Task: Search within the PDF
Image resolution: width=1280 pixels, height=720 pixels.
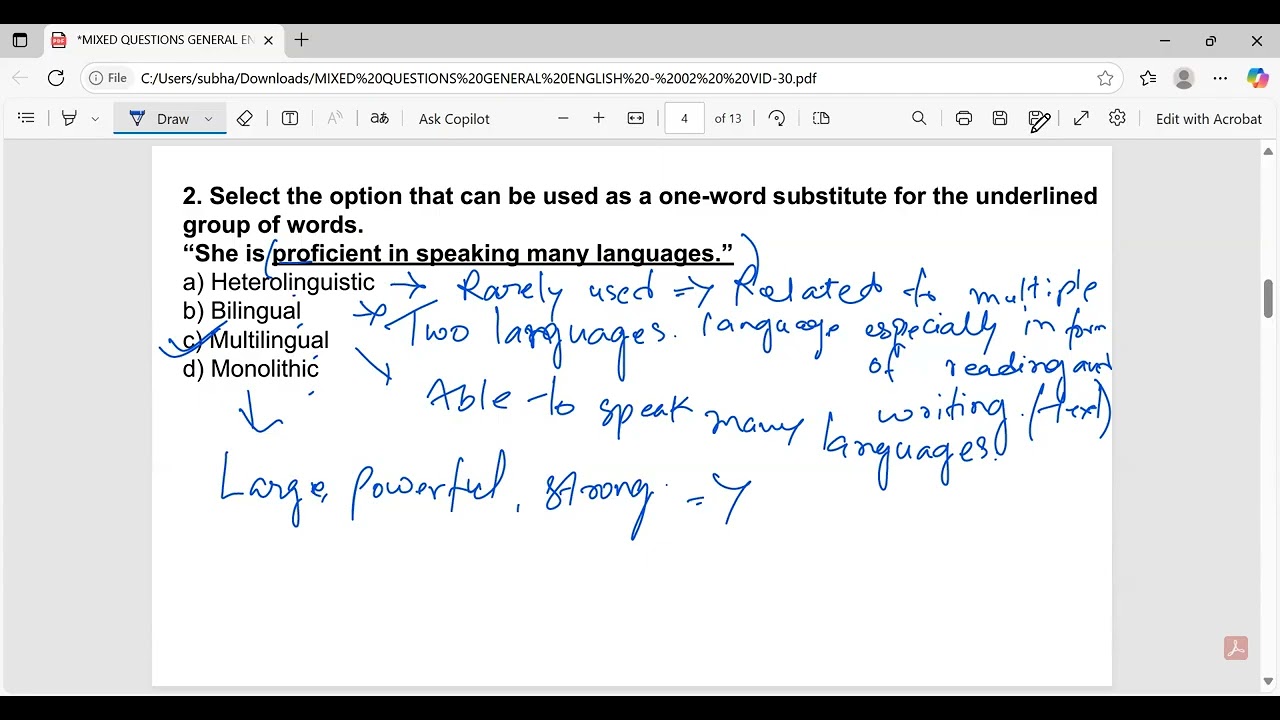Action: pyautogui.click(x=919, y=118)
